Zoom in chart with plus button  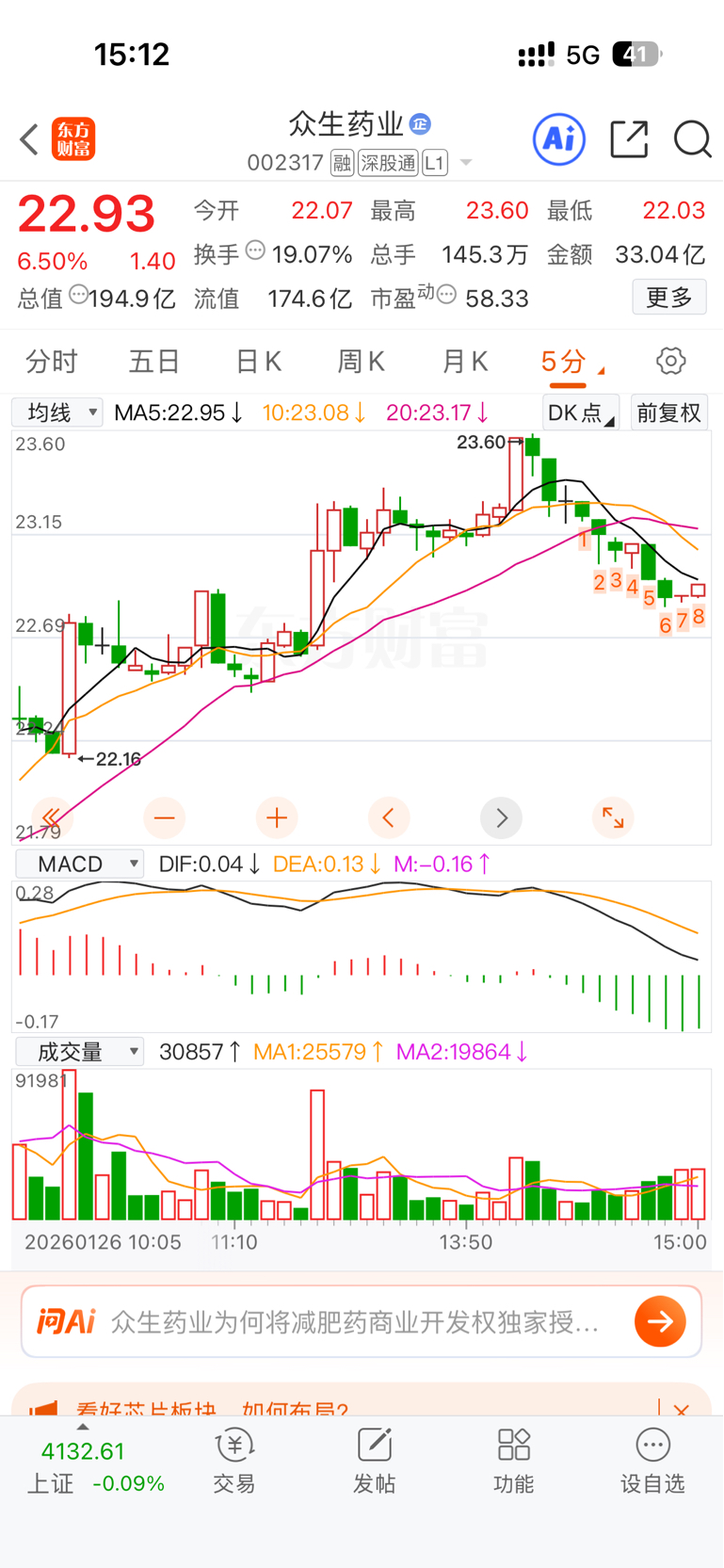point(277,817)
